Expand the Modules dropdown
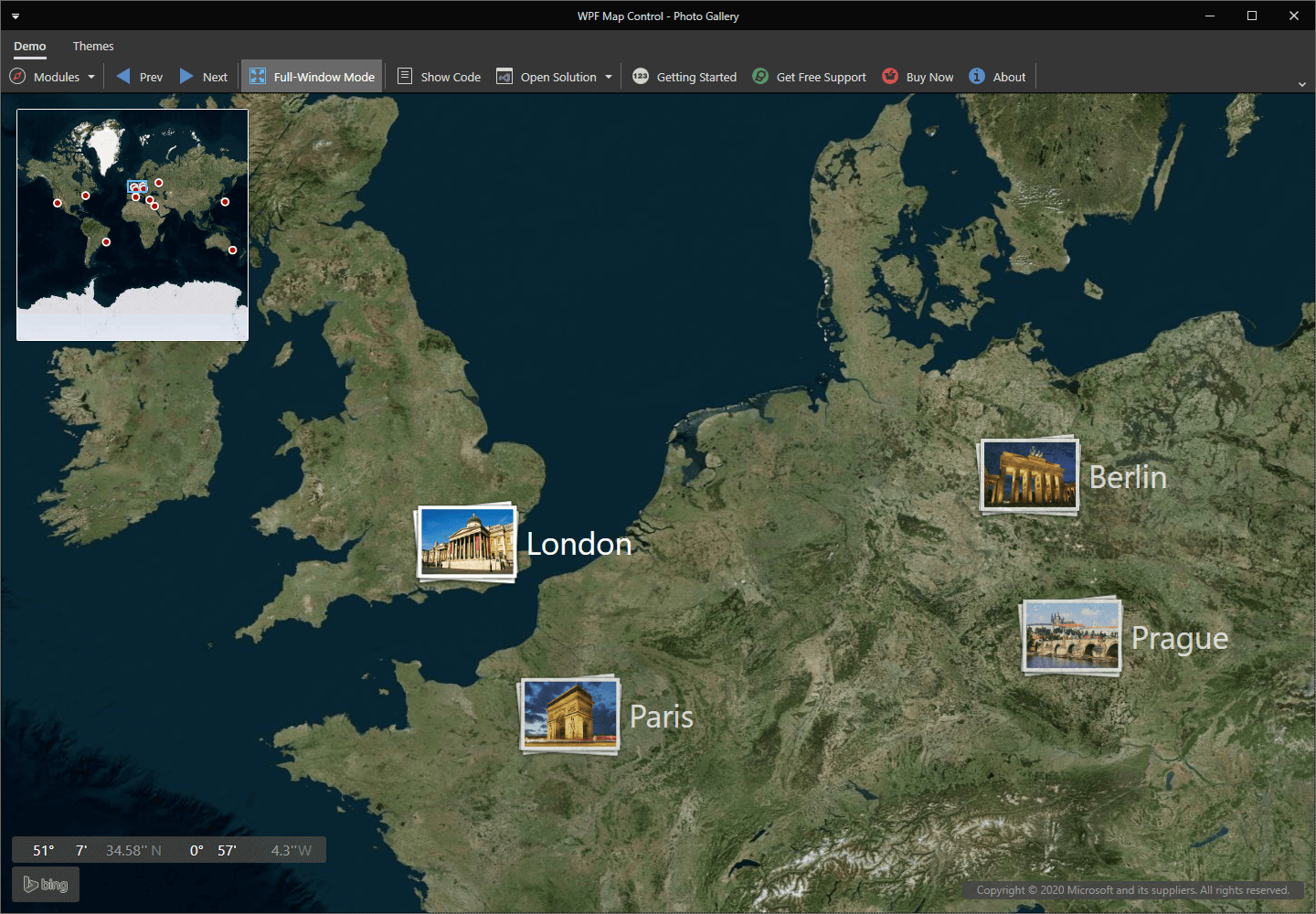The image size is (1316, 914). 53,77
